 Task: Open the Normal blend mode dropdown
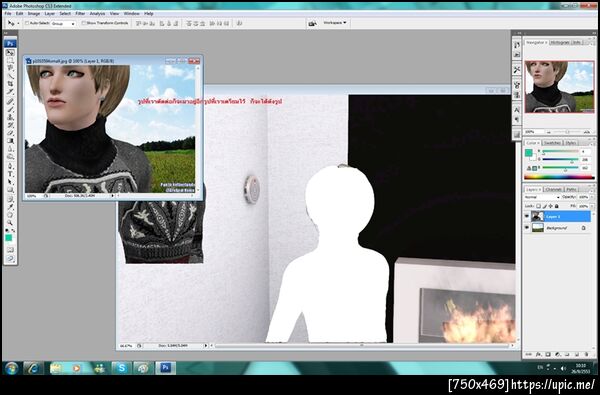point(542,197)
